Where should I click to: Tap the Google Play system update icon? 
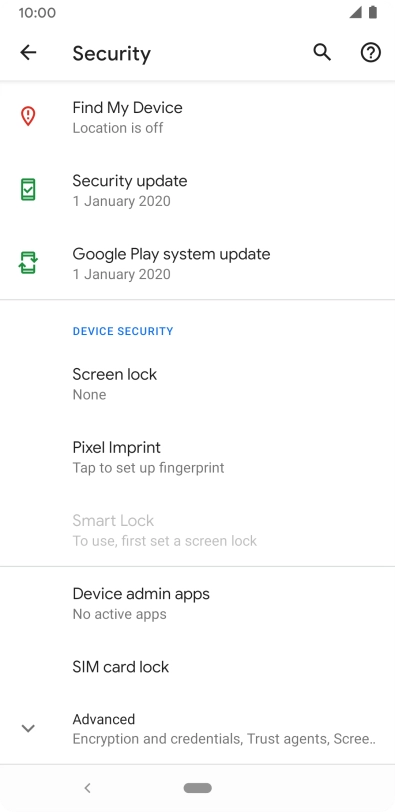click(28, 263)
